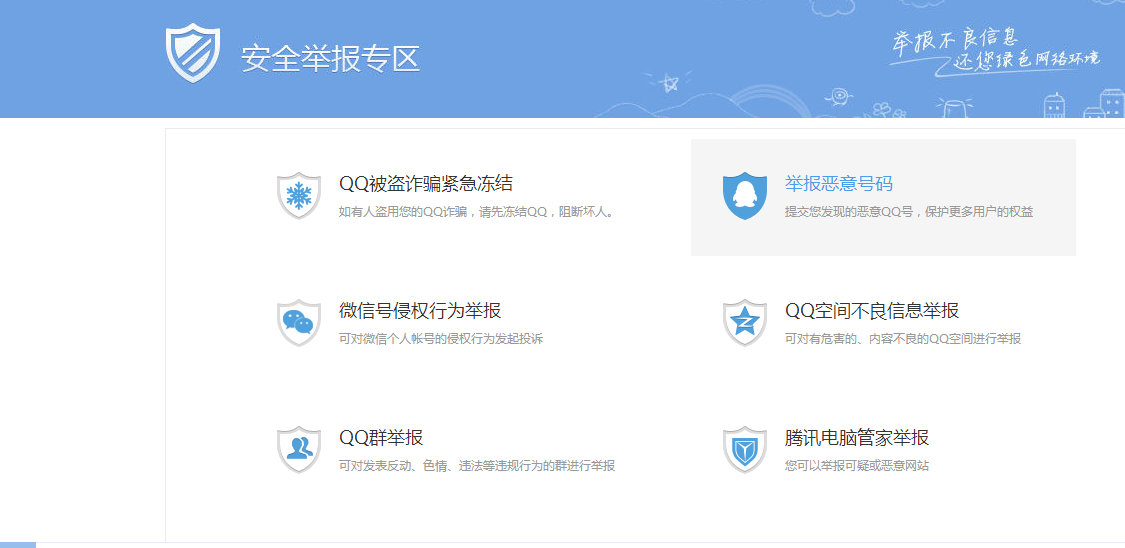1125x548 pixels.
Task: Click the QQ group people shield icon
Action: click(x=298, y=450)
